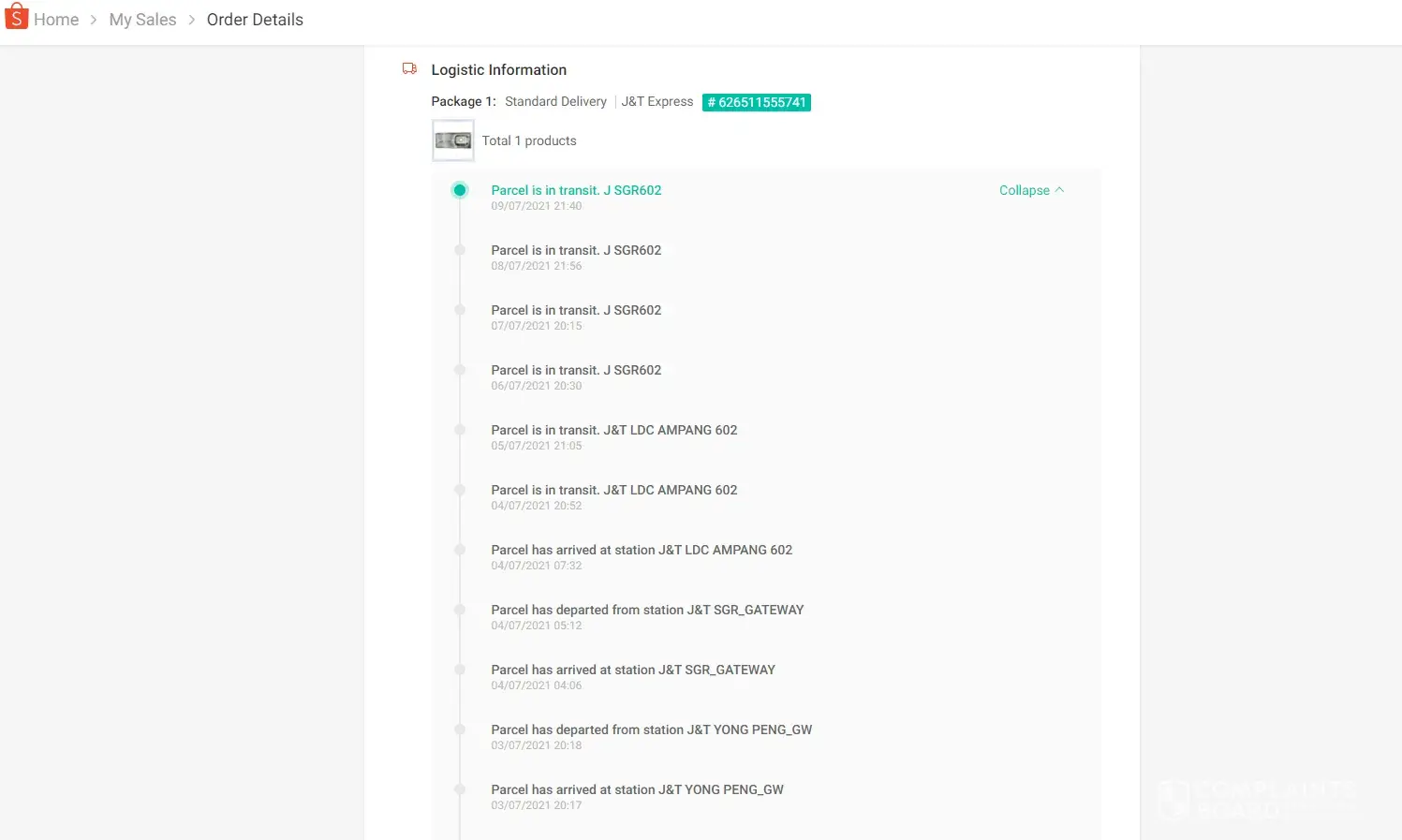Click the Logistic Information truck icon

point(409,68)
